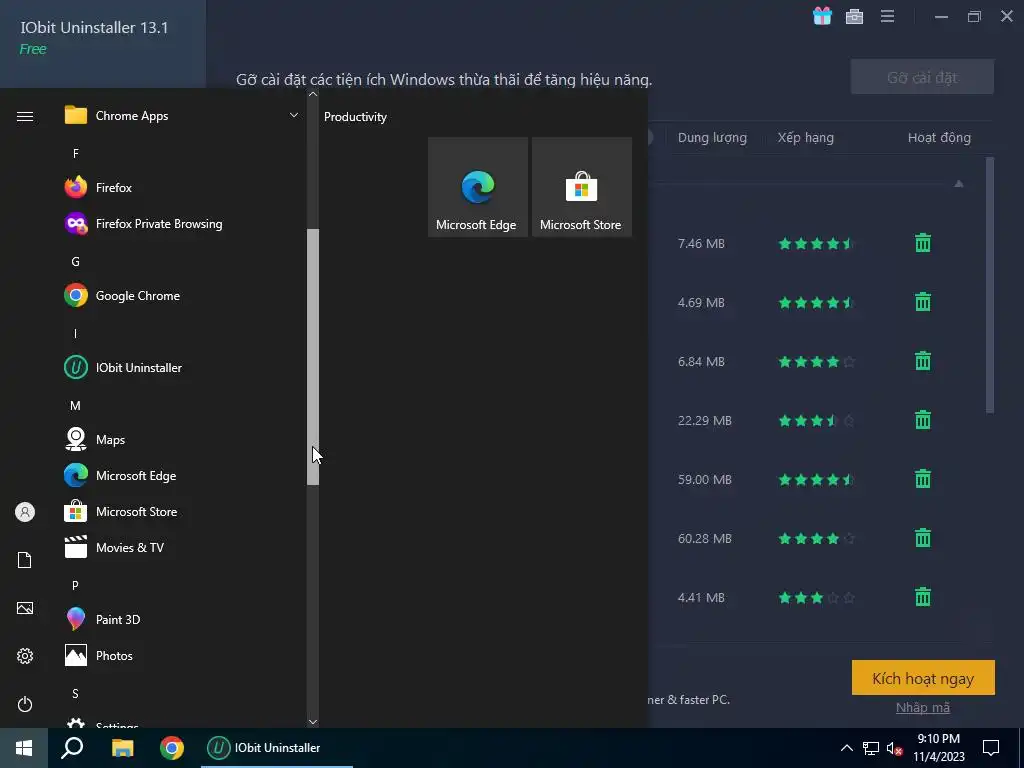Click trash icon for the 22.29 MB item
The height and width of the screenshot is (768, 1024).
tap(922, 420)
